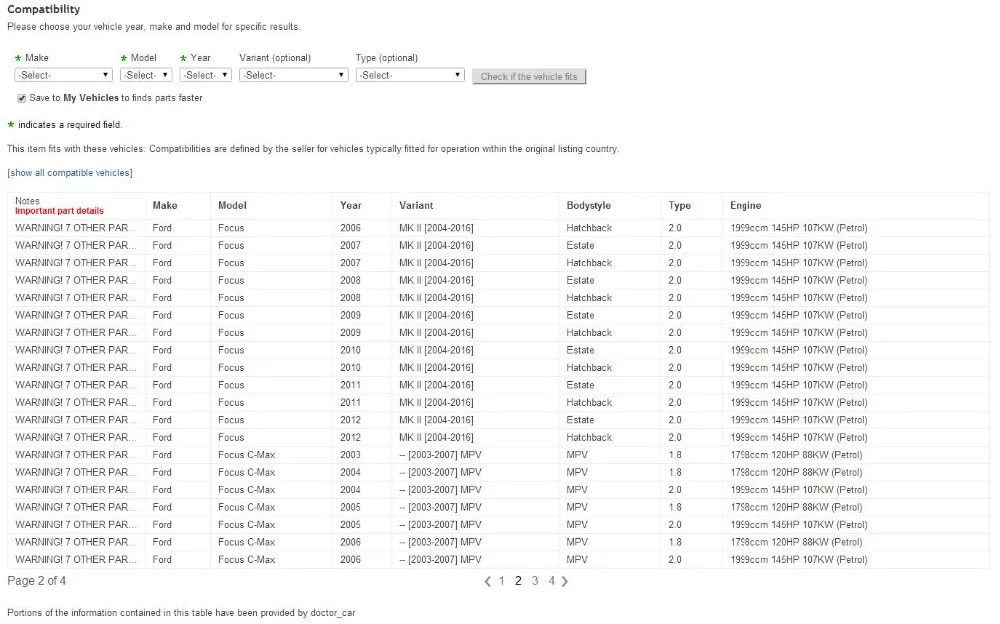1000x624 pixels.
Task: Click MK II variant in 2009 Hatchback row
Action: pos(436,333)
